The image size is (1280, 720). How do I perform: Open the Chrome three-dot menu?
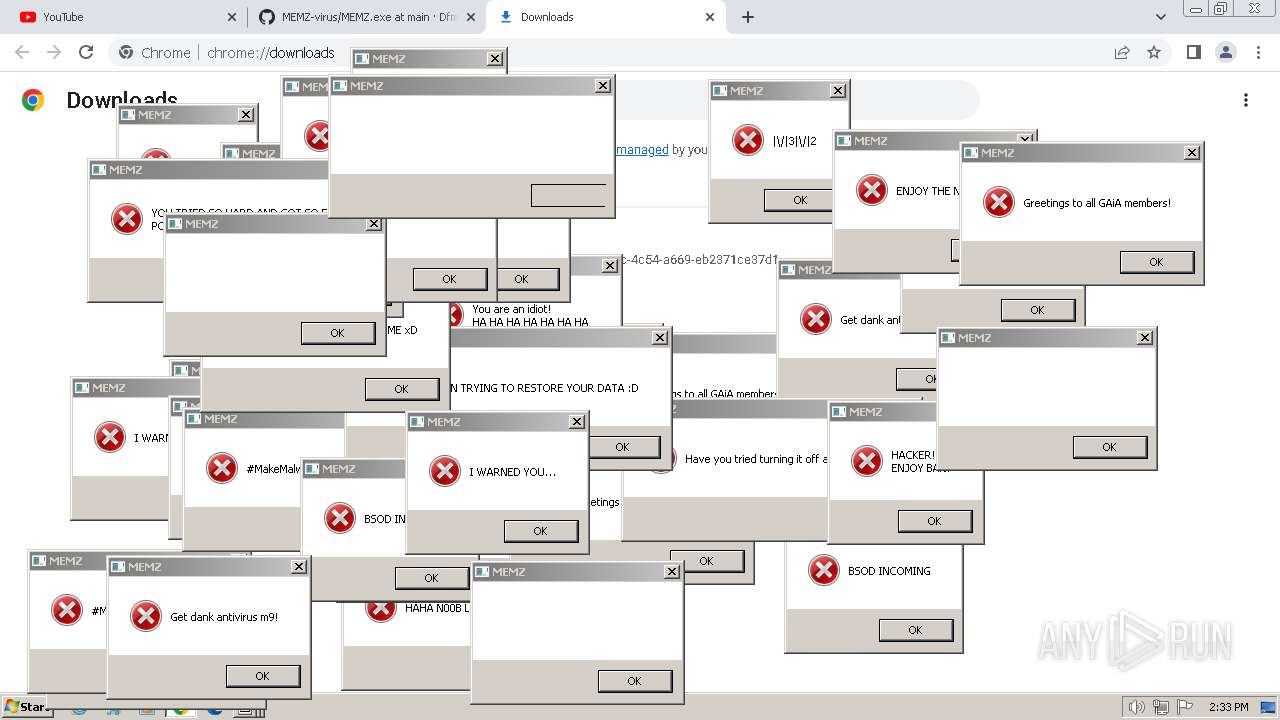[1258, 52]
